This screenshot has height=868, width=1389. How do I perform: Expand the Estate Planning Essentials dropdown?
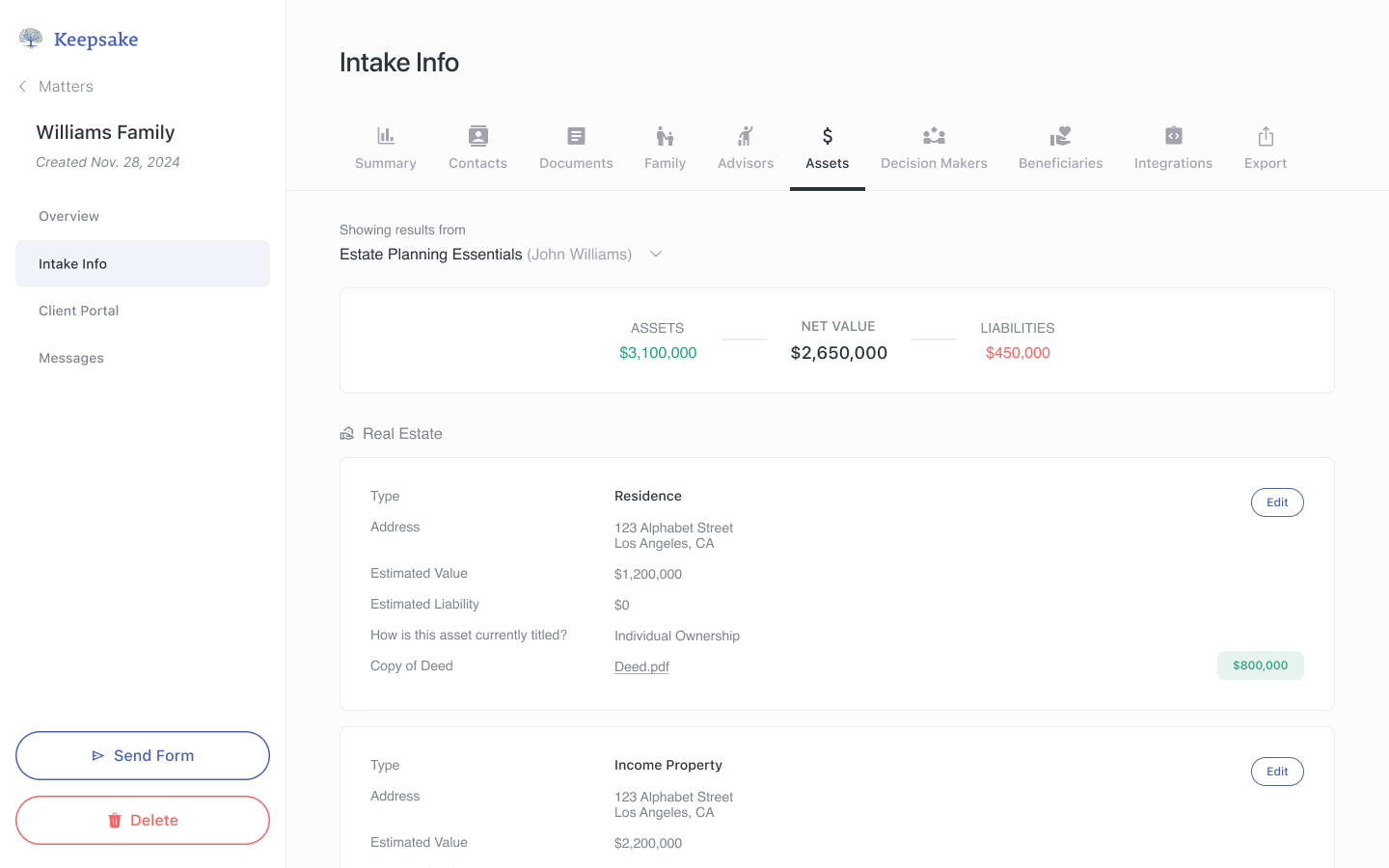click(656, 255)
